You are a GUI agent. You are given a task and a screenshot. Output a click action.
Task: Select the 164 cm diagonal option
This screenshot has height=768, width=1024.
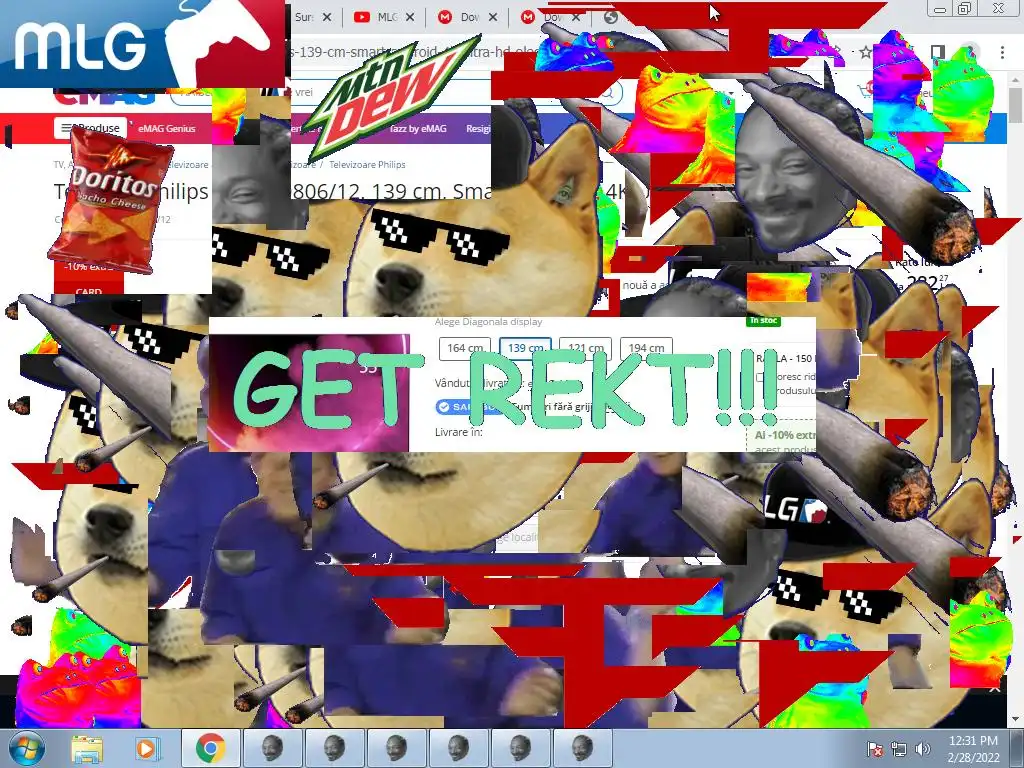465,348
